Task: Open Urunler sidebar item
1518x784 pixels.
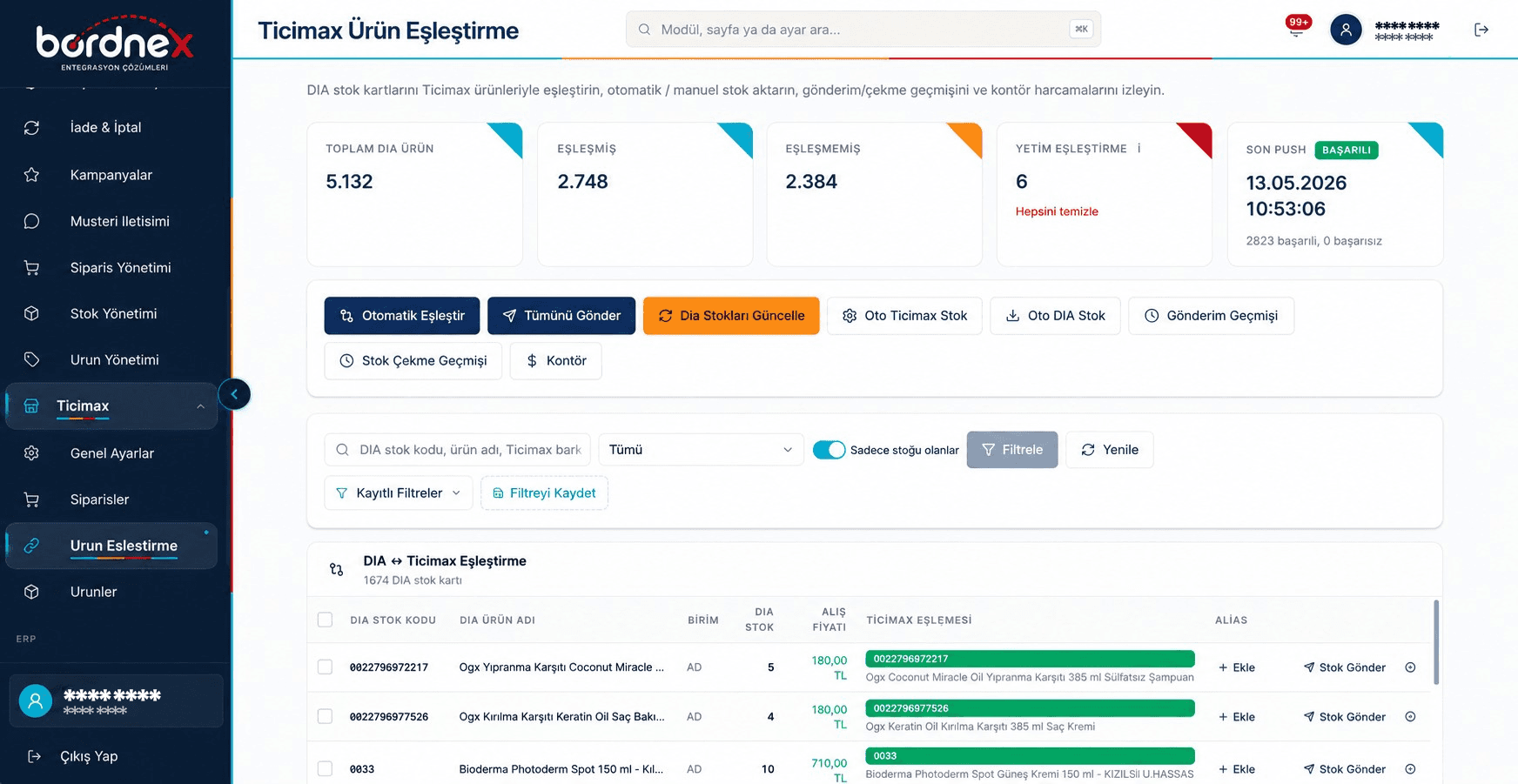Action: click(x=111, y=592)
